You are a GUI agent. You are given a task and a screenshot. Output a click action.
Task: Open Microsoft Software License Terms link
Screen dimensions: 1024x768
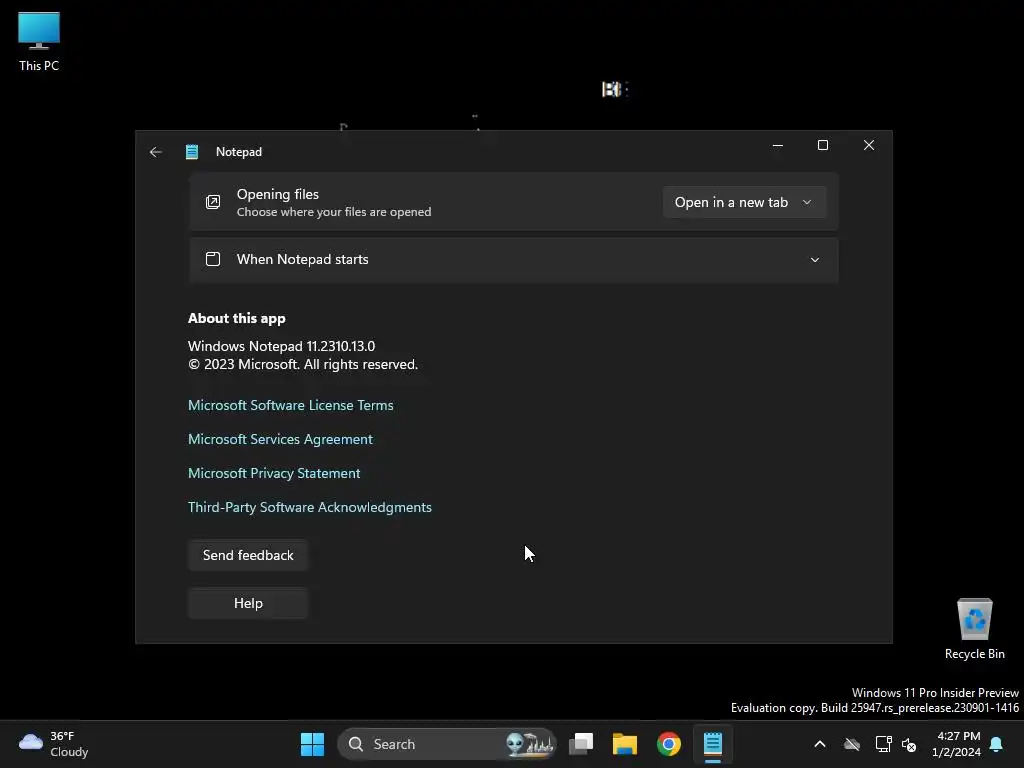[291, 406]
